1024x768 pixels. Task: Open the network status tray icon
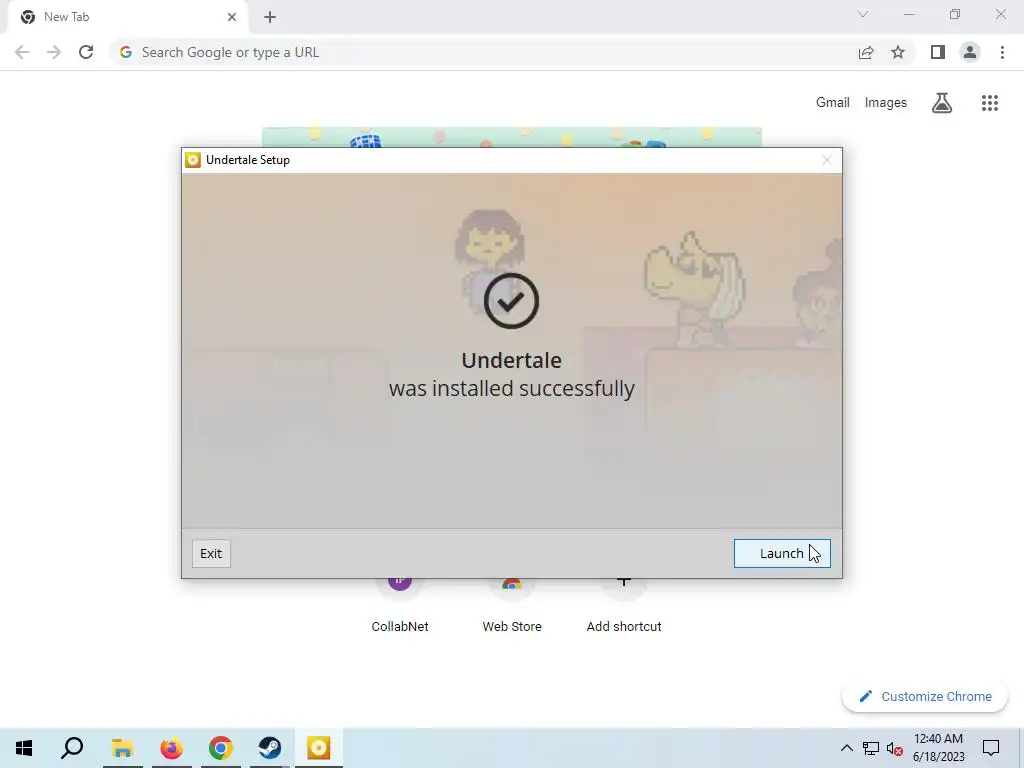pyautogui.click(x=871, y=748)
